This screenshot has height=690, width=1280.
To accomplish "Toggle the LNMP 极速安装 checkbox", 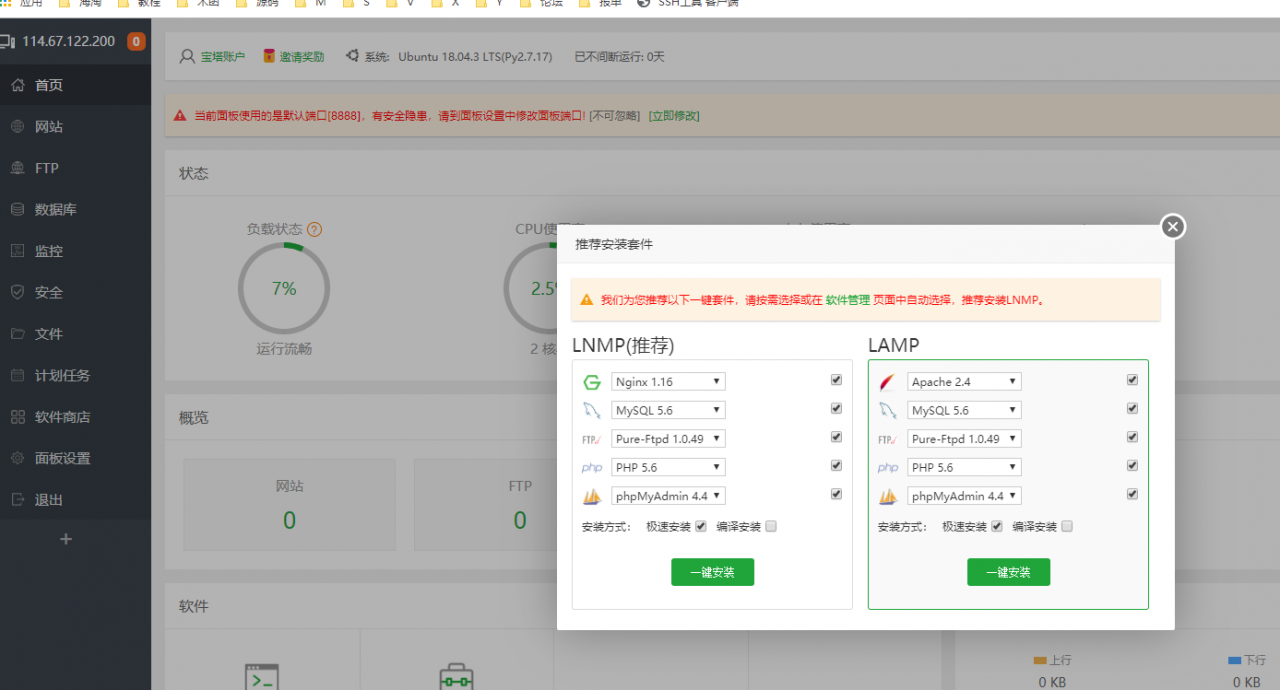I will [x=701, y=526].
